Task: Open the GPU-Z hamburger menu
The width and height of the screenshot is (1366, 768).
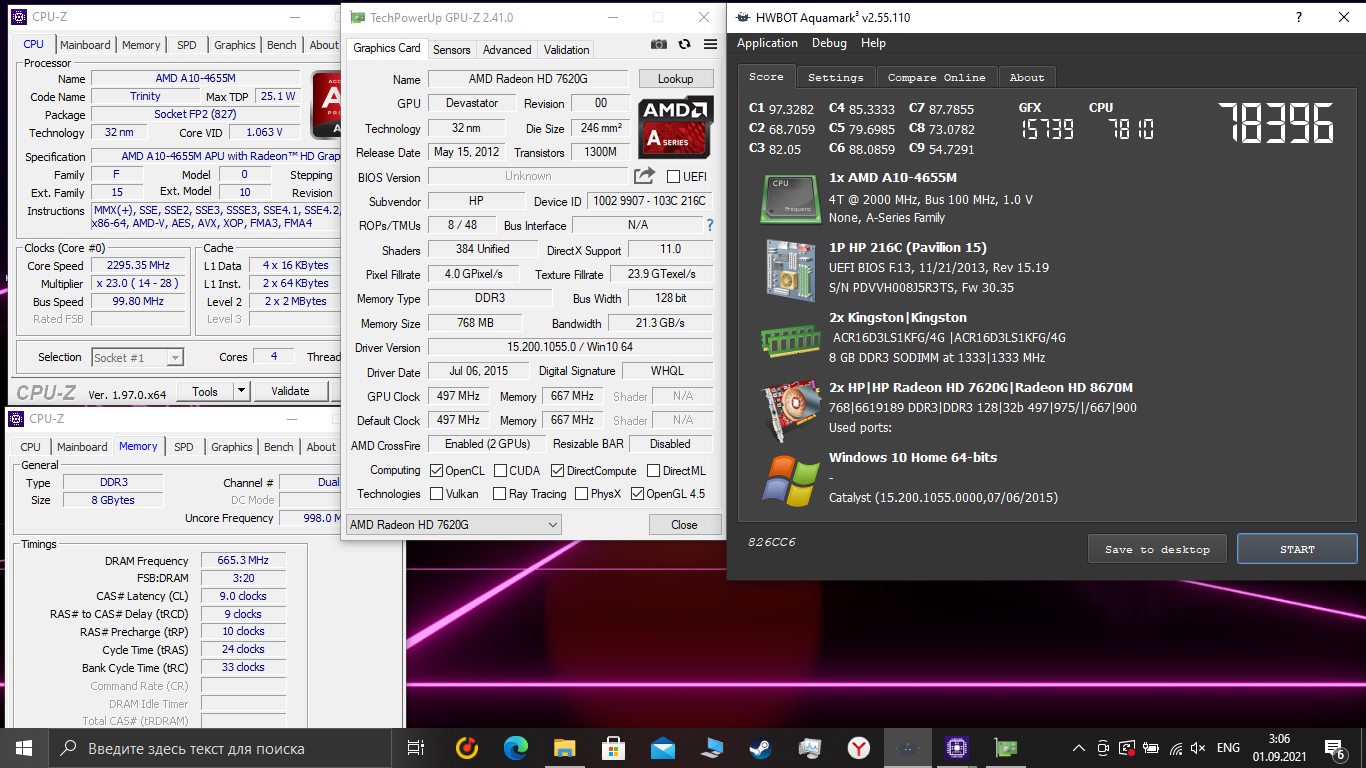Action: 710,44
